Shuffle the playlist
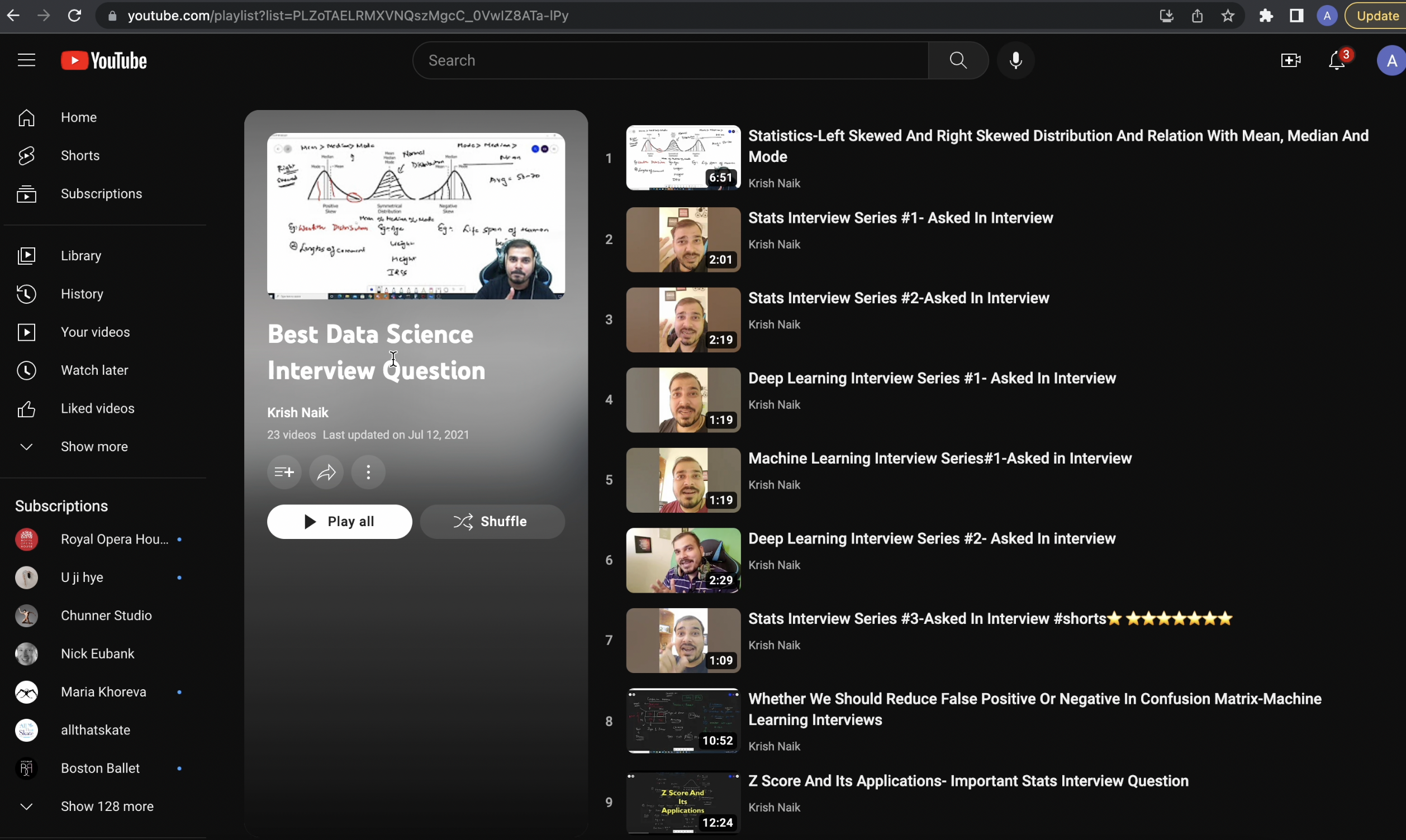This screenshot has height=840, width=1406. [492, 521]
